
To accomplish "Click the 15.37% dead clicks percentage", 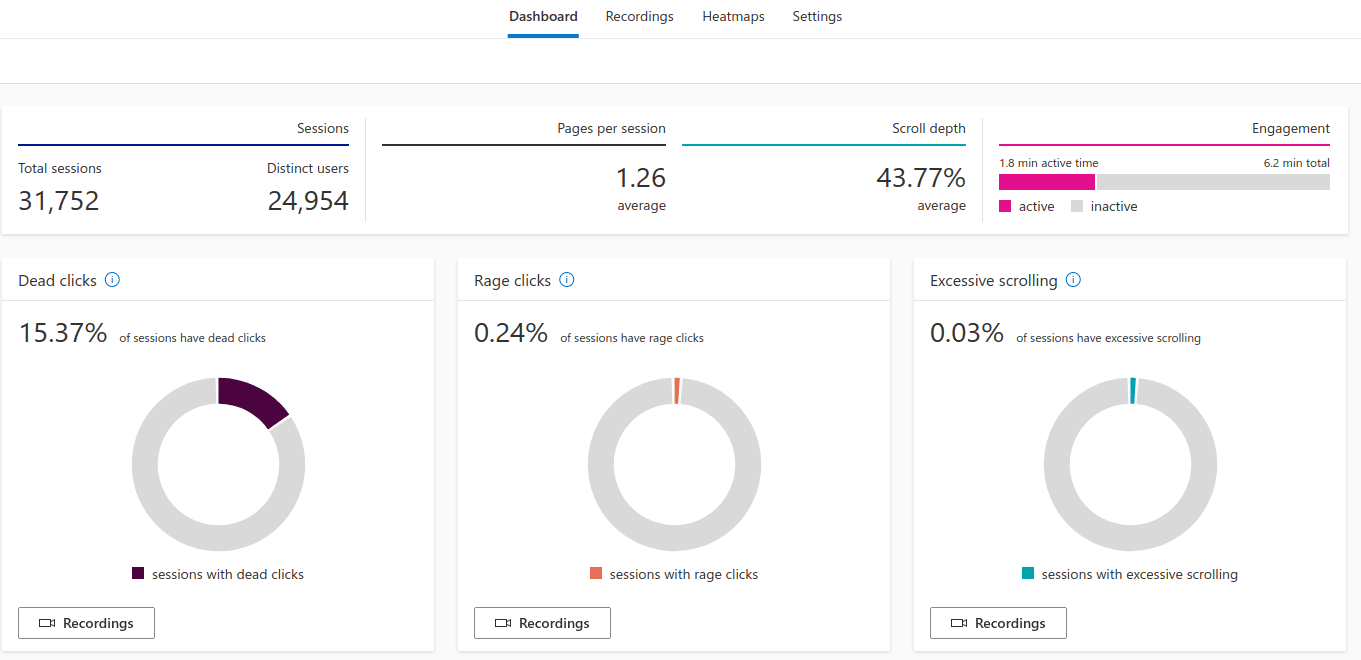I will (63, 333).
